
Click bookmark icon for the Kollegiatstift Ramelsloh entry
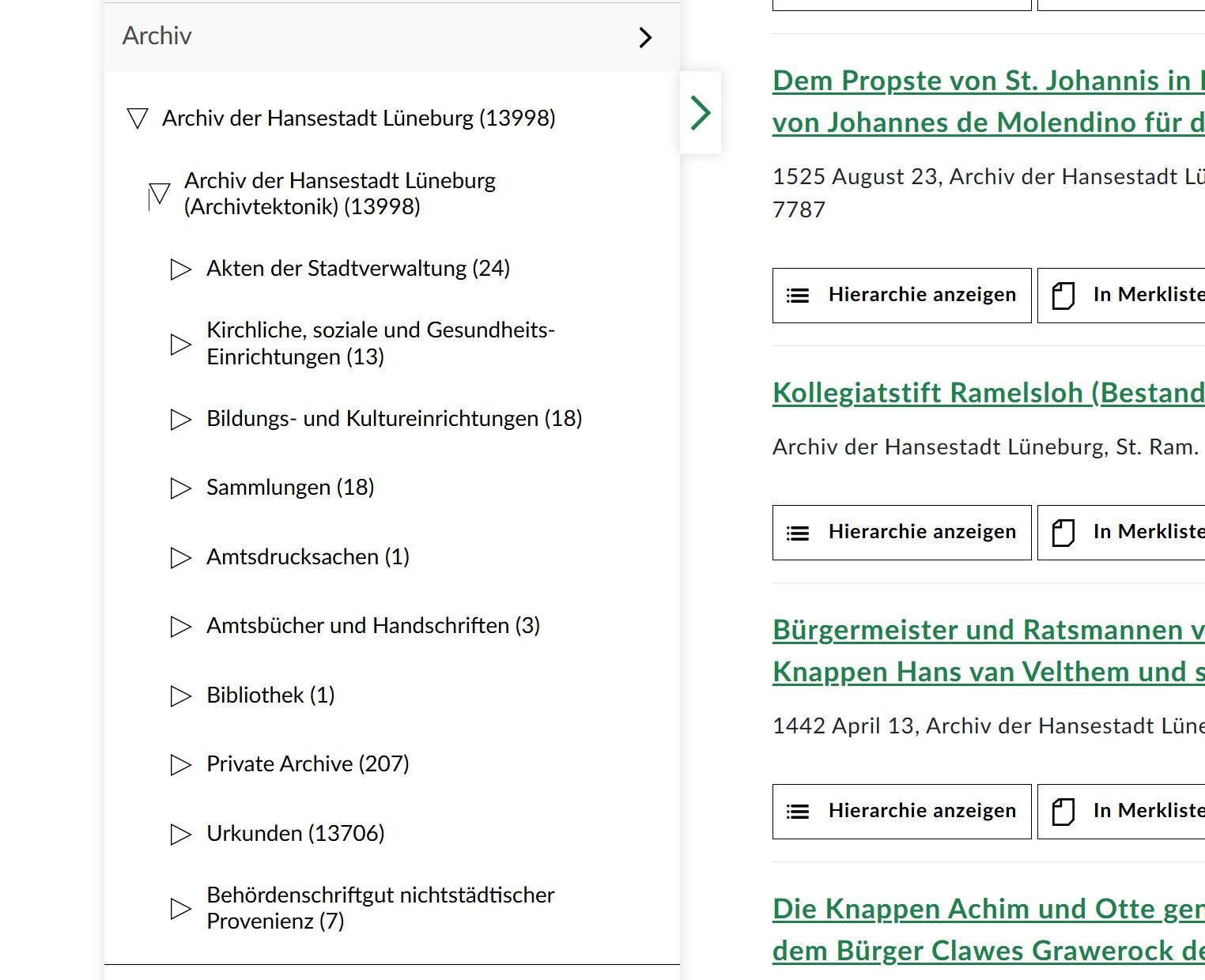(1063, 533)
